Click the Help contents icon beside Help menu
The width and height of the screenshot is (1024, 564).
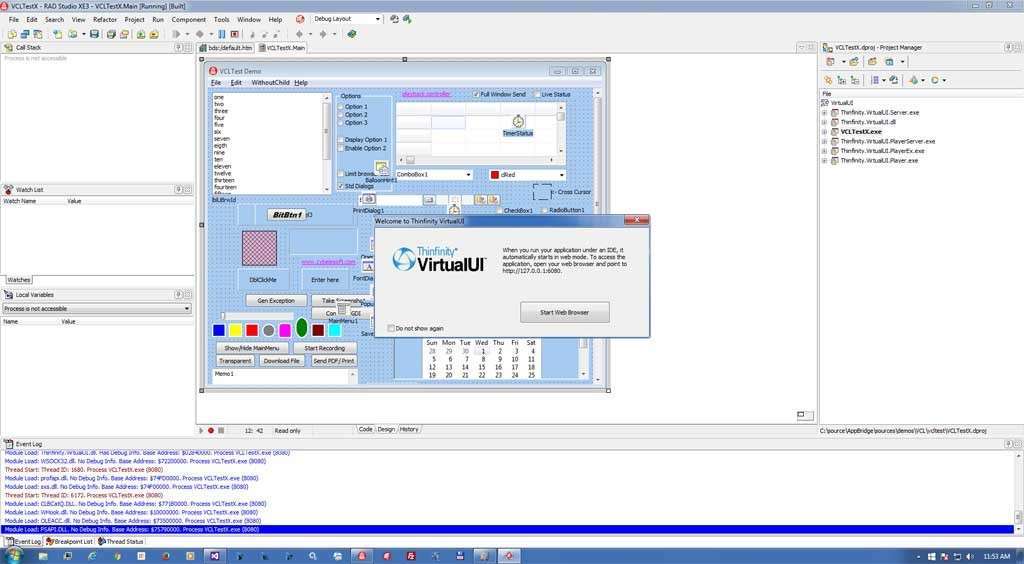click(x=300, y=20)
